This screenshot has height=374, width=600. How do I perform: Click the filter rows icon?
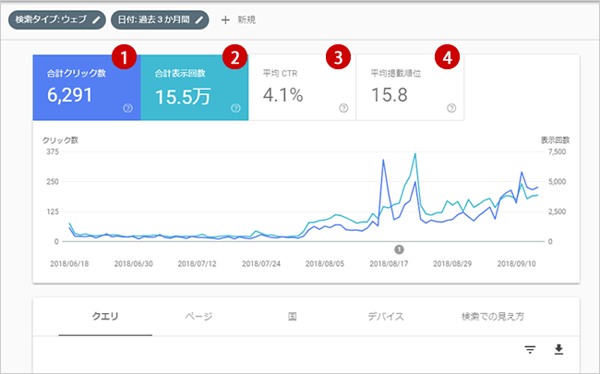click(530, 349)
